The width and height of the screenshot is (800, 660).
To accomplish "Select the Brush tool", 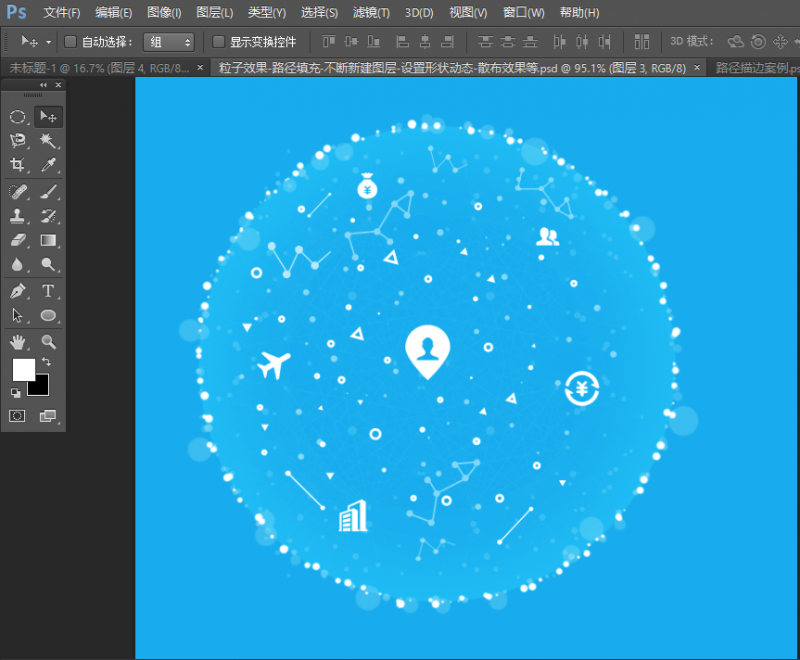I will click(48, 192).
